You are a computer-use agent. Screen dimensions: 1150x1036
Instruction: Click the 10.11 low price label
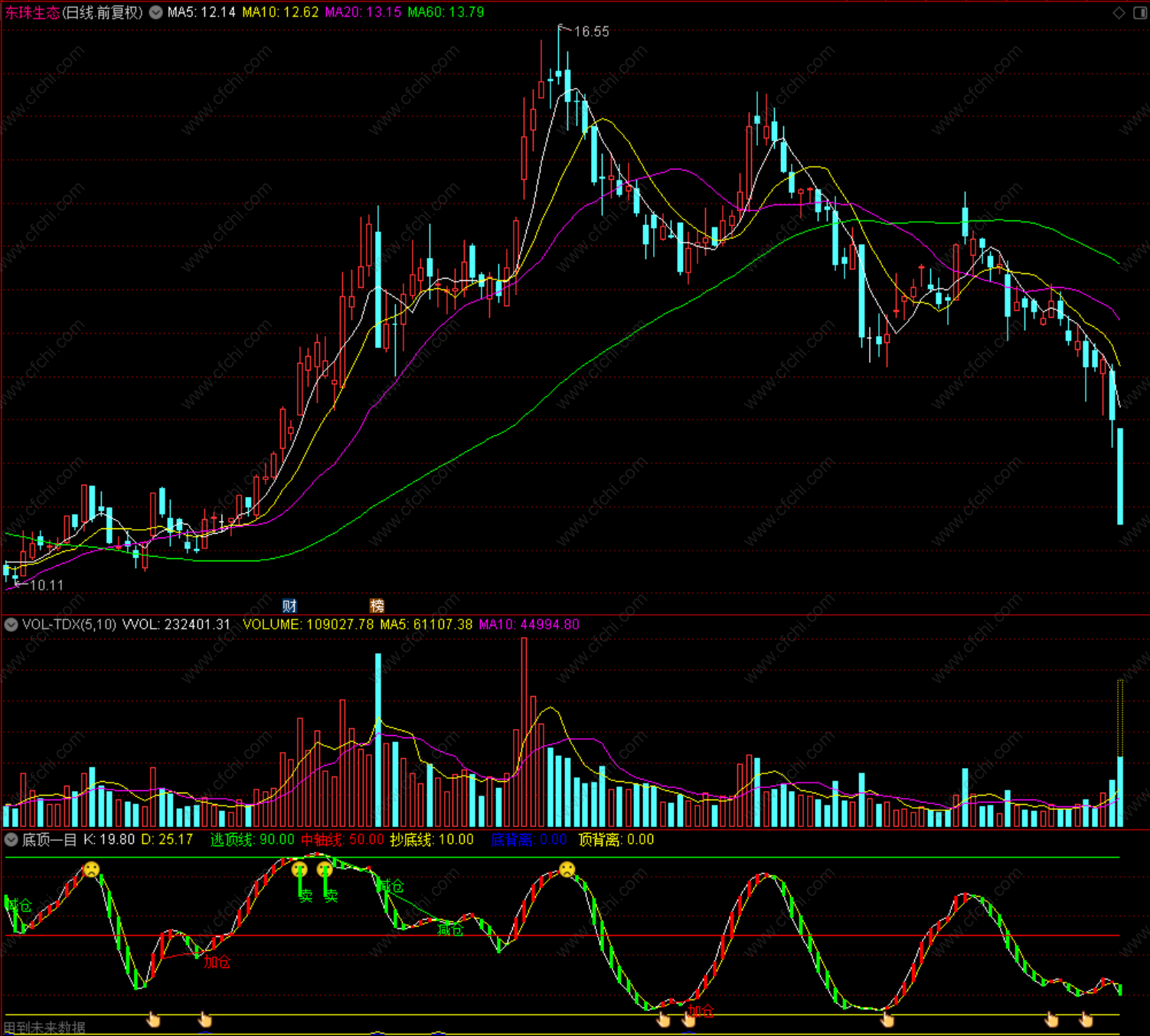tap(47, 586)
